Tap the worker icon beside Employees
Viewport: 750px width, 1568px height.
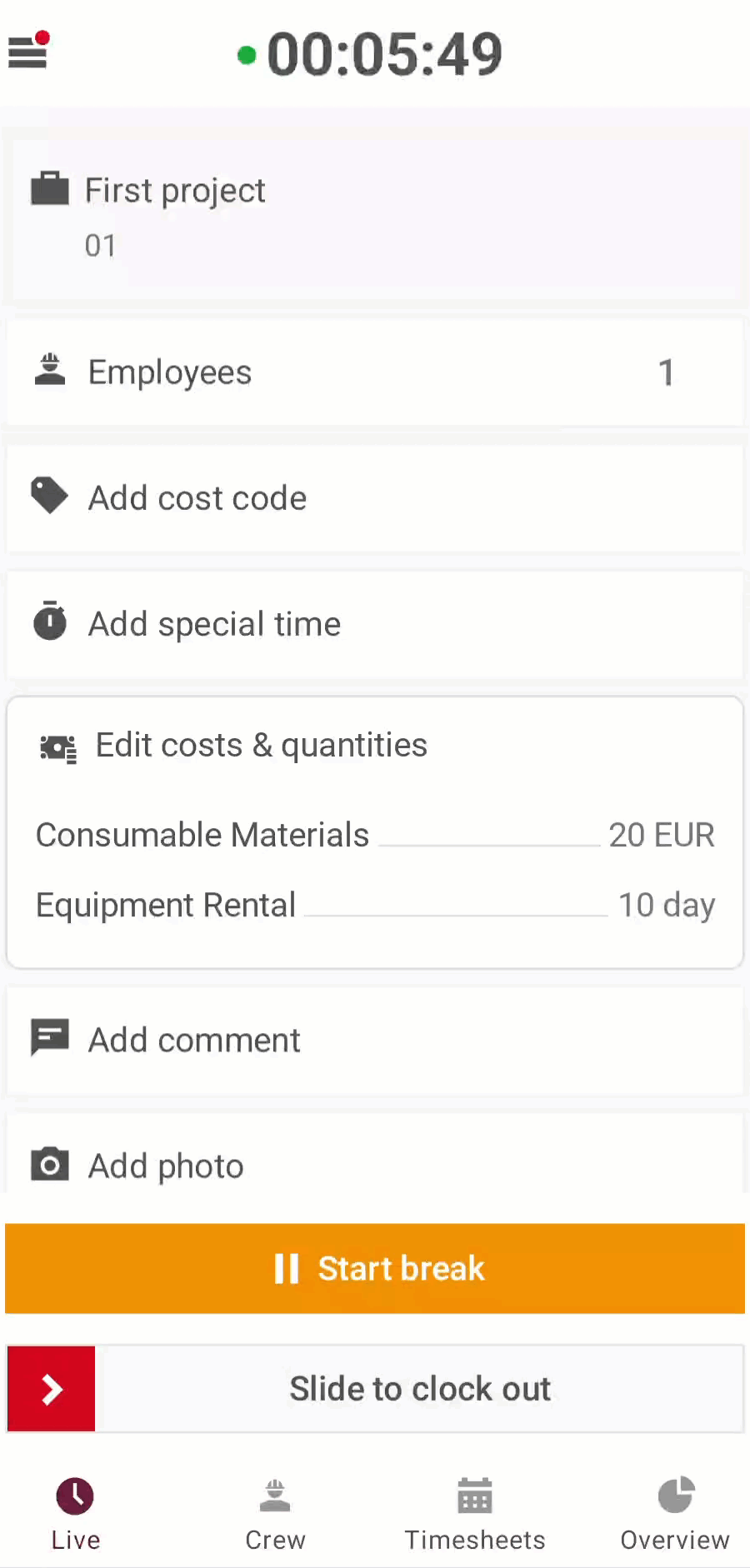click(50, 371)
